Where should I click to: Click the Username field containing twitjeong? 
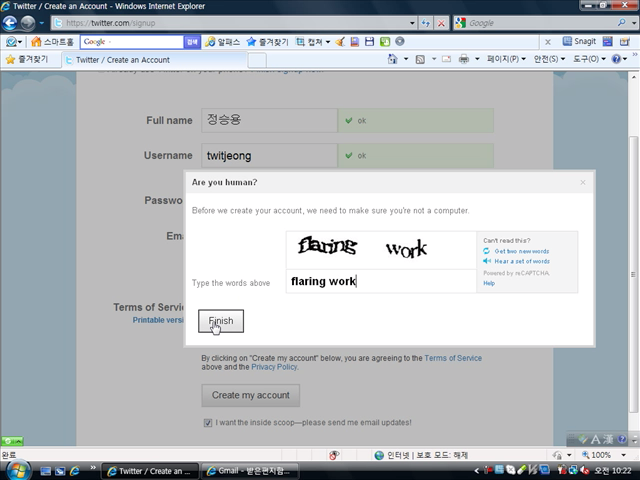[x=269, y=156]
